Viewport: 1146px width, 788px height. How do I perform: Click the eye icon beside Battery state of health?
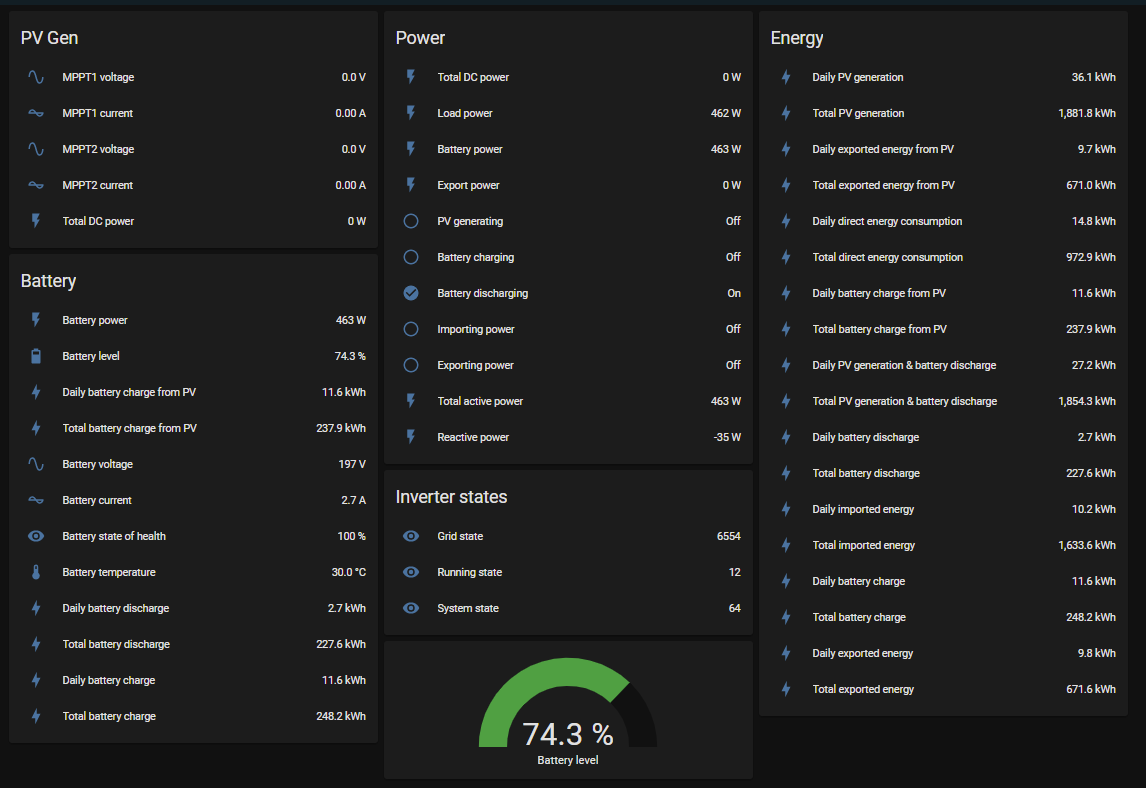click(x=35, y=536)
